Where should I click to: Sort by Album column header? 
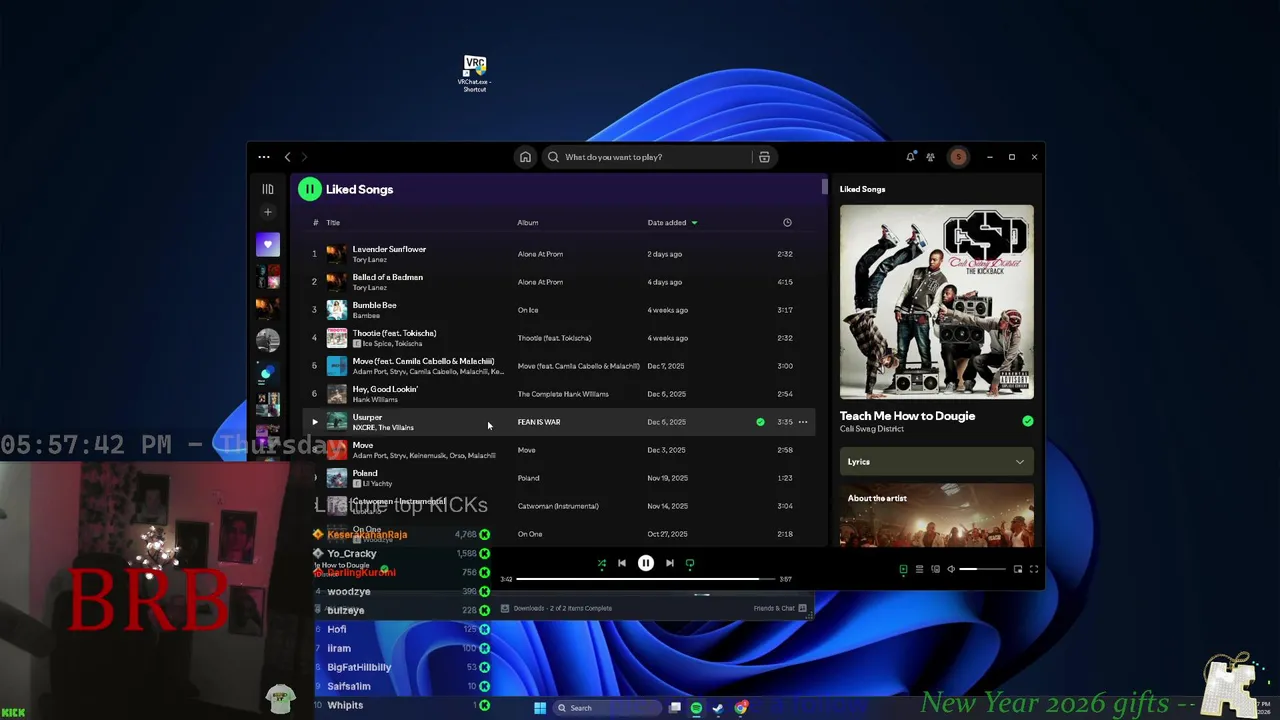point(528,223)
